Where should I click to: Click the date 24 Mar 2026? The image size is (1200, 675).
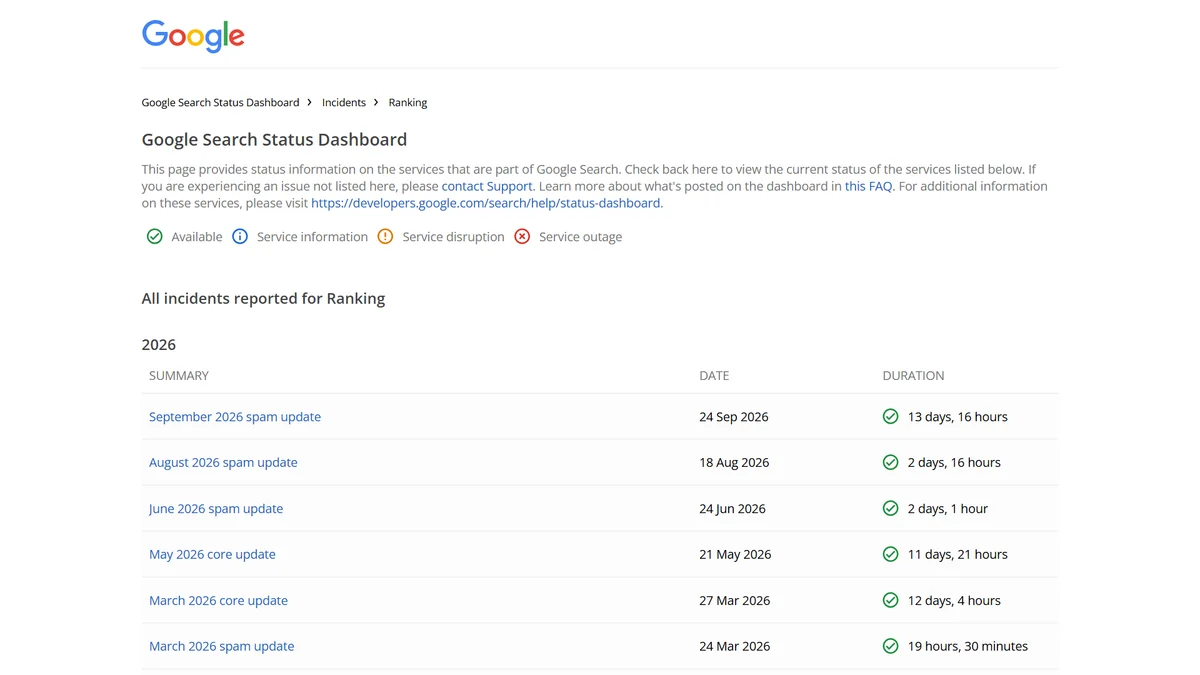pos(735,647)
